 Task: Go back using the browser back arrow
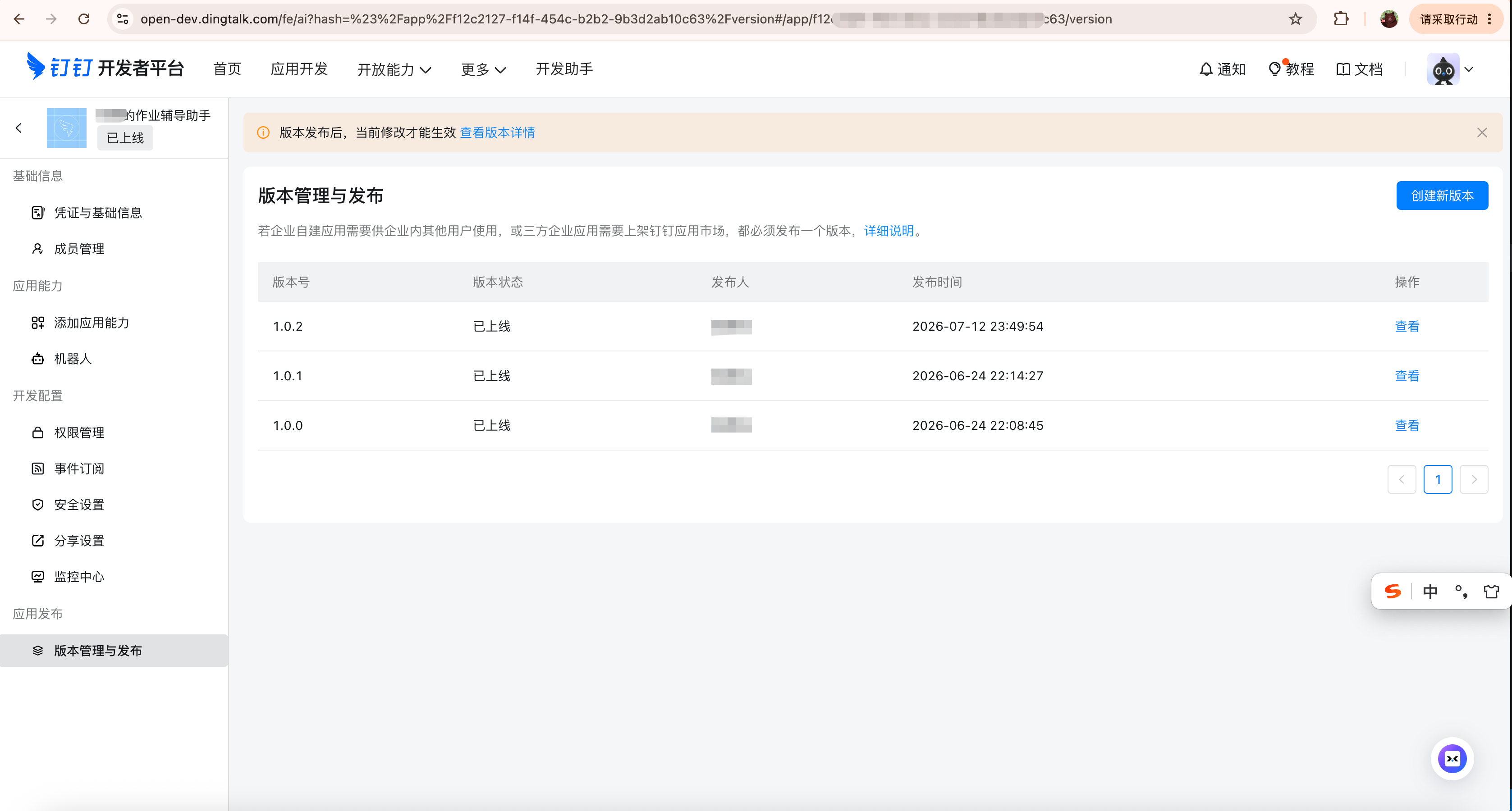[x=19, y=19]
